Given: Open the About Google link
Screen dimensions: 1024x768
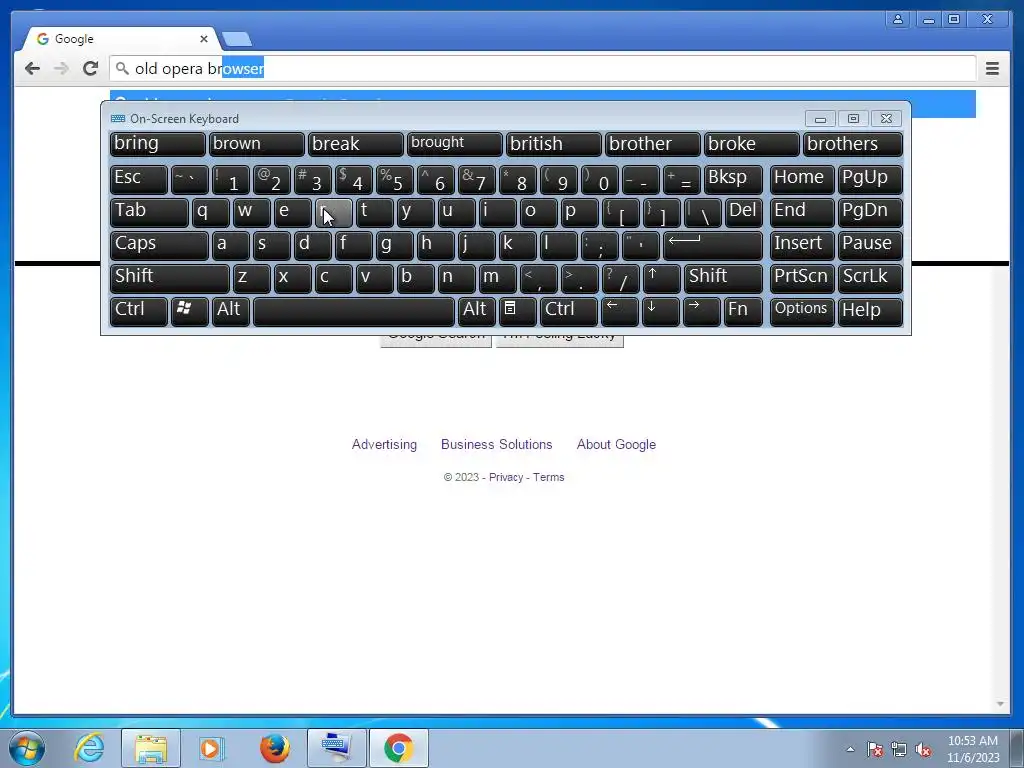Looking at the screenshot, I should pyautogui.click(x=616, y=444).
